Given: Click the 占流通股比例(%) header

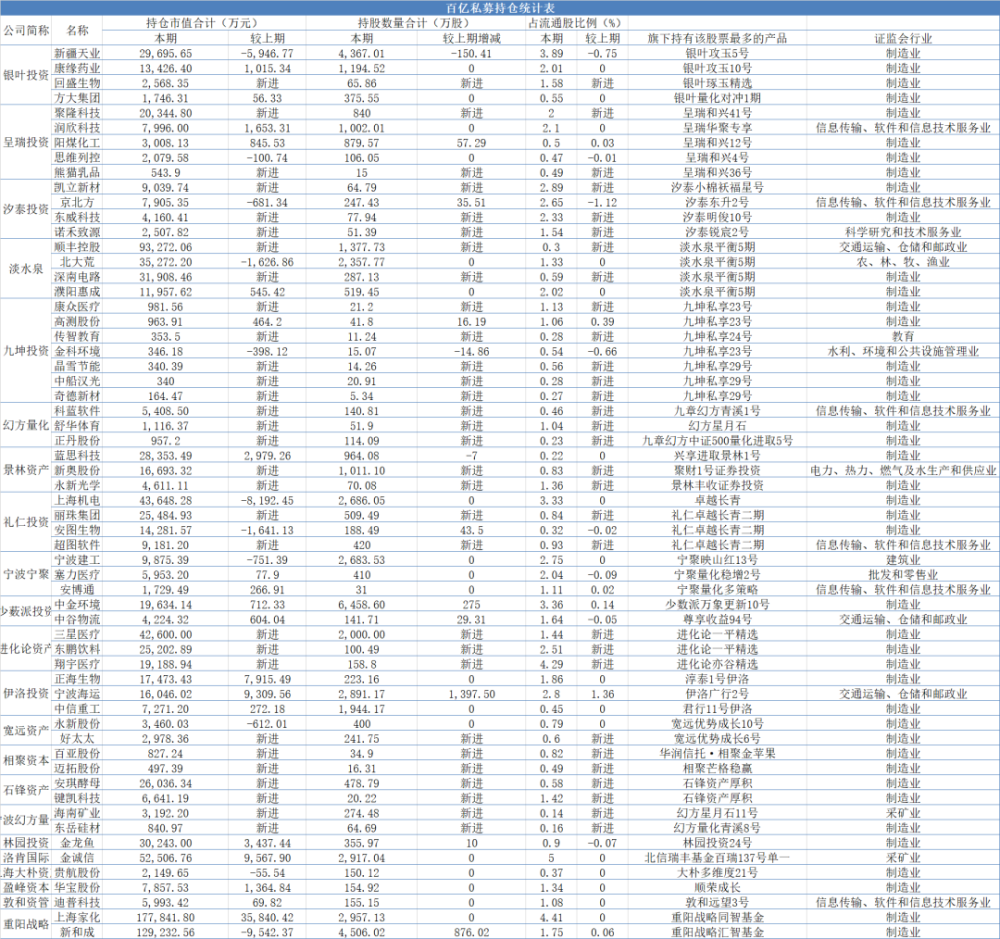Looking at the screenshot, I should click(x=577, y=23).
